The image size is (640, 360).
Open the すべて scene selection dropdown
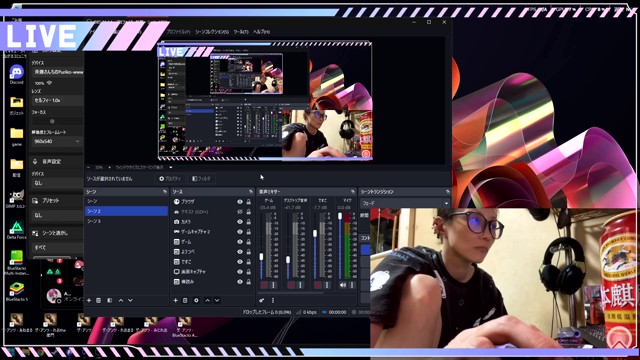click(57, 247)
